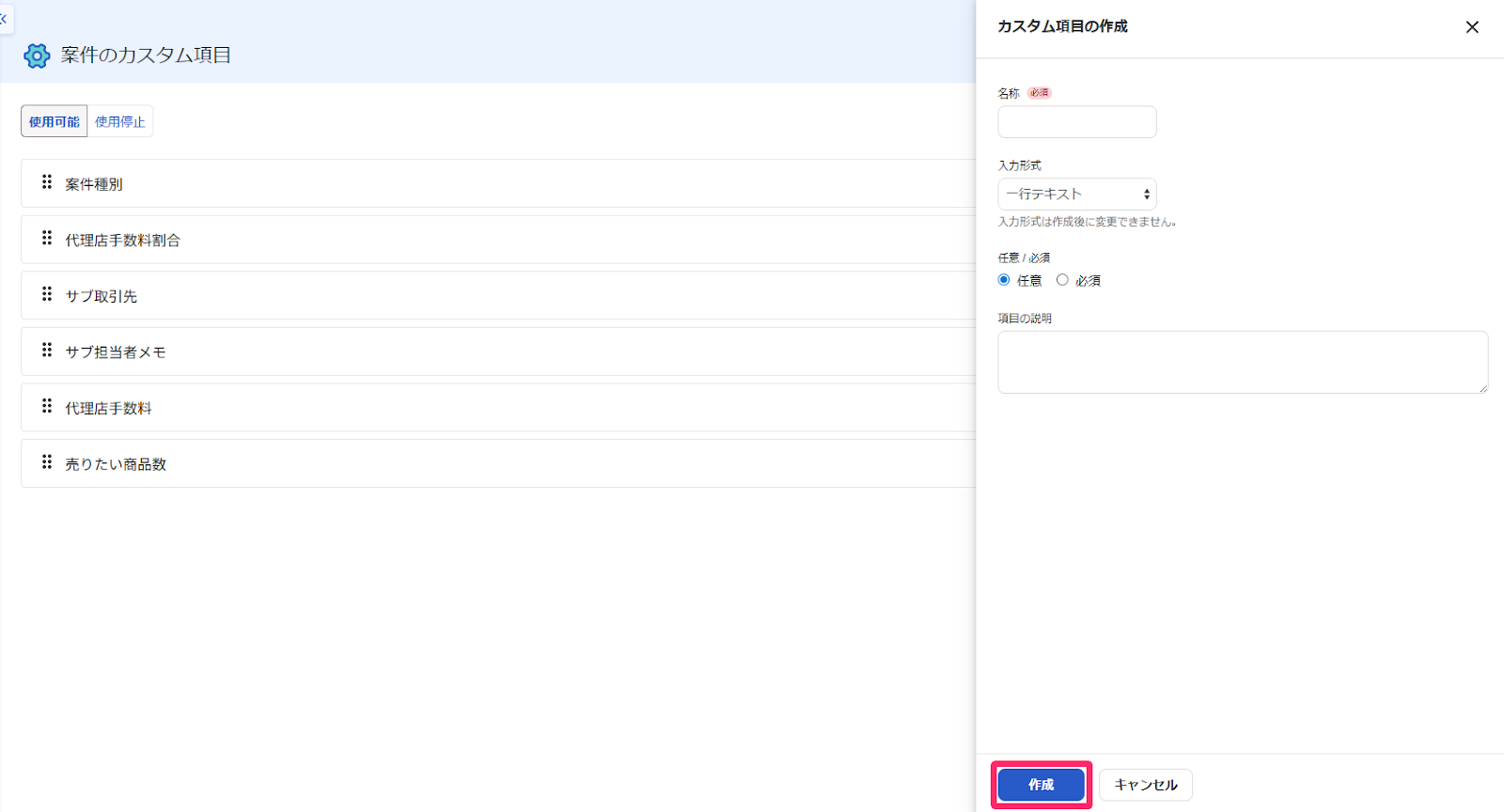Open the 入力形式 dropdown showing 一行テキスト
The width and height of the screenshot is (1504, 812).
click(1077, 195)
